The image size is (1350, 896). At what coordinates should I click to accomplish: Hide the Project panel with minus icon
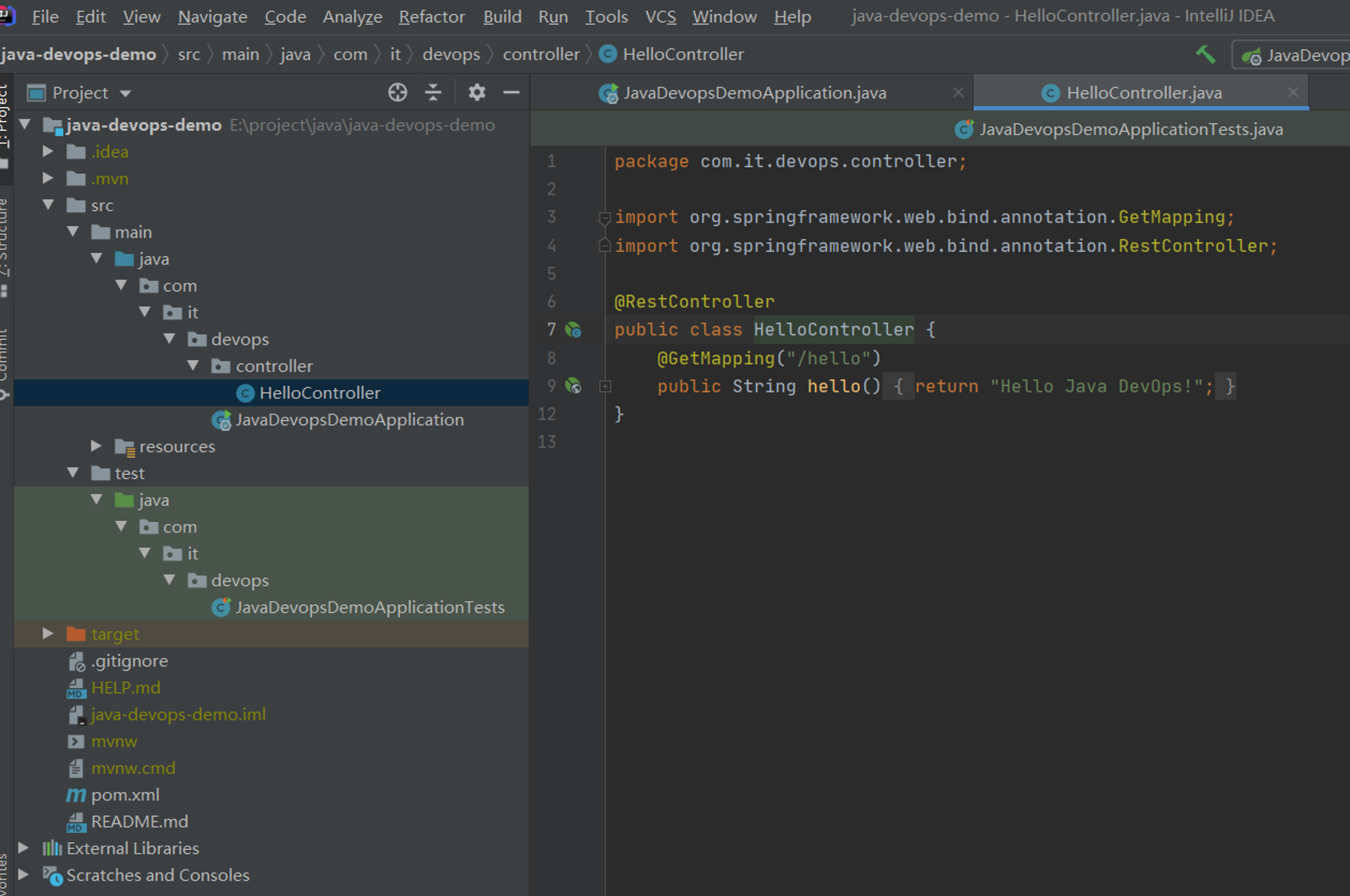click(512, 92)
